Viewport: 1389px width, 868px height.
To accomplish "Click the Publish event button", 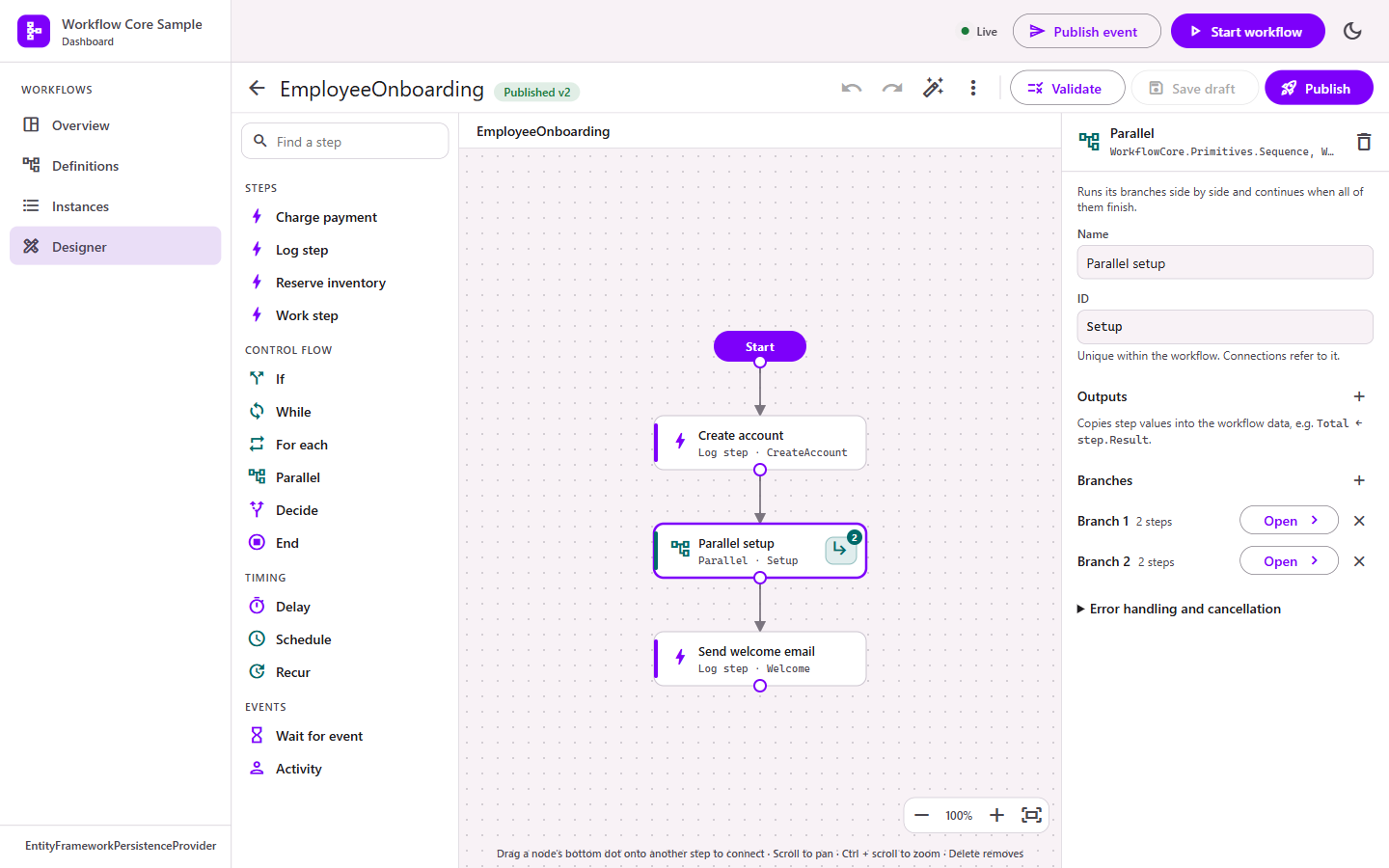I will tap(1087, 32).
